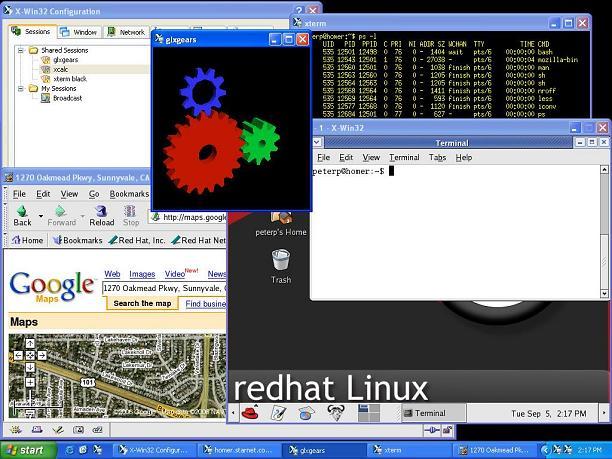Screen dimensions: 612x459
Task: Open the Red Hat main menu on the GNOME panel
Action: tap(250, 413)
